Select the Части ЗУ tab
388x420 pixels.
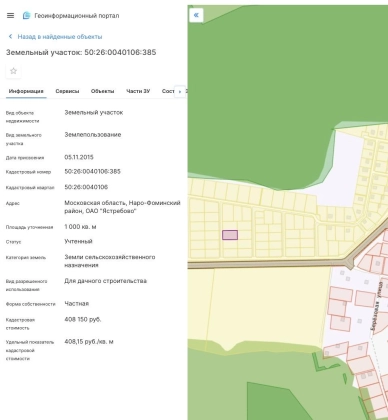click(x=138, y=91)
